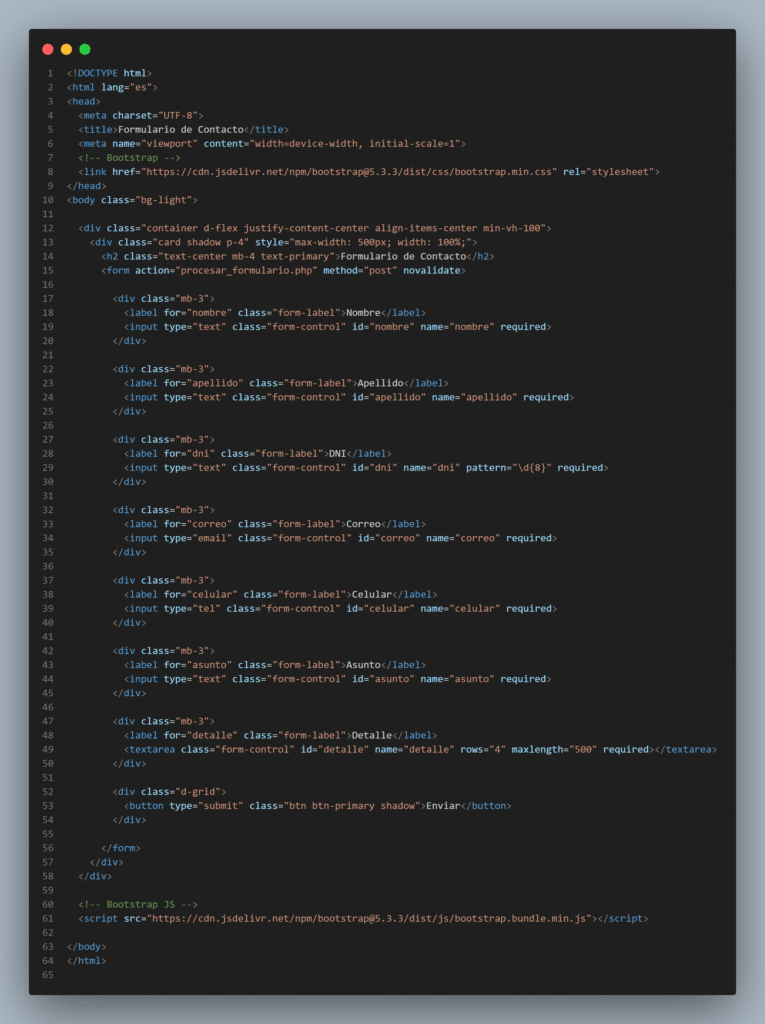Click the Enviar button text in code
This screenshot has height=1024, width=765.
point(444,806)
